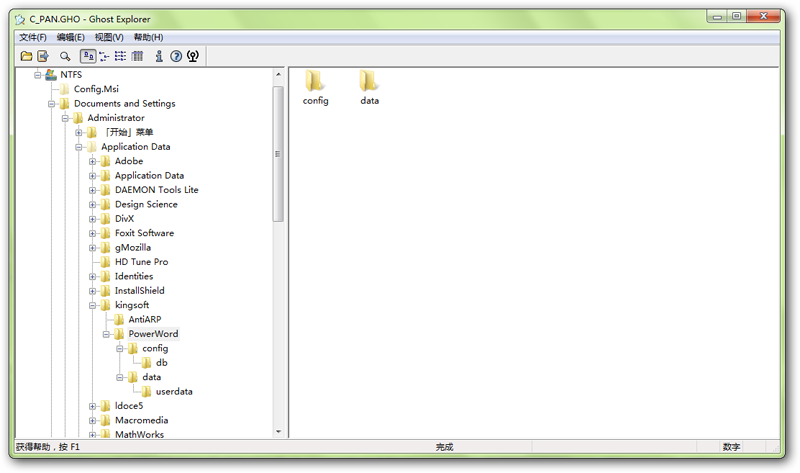Image resolution: width=800 pixels, height=473 pixels.
Task: Select the db folder in tree
Action: click(x=161, y=363)
